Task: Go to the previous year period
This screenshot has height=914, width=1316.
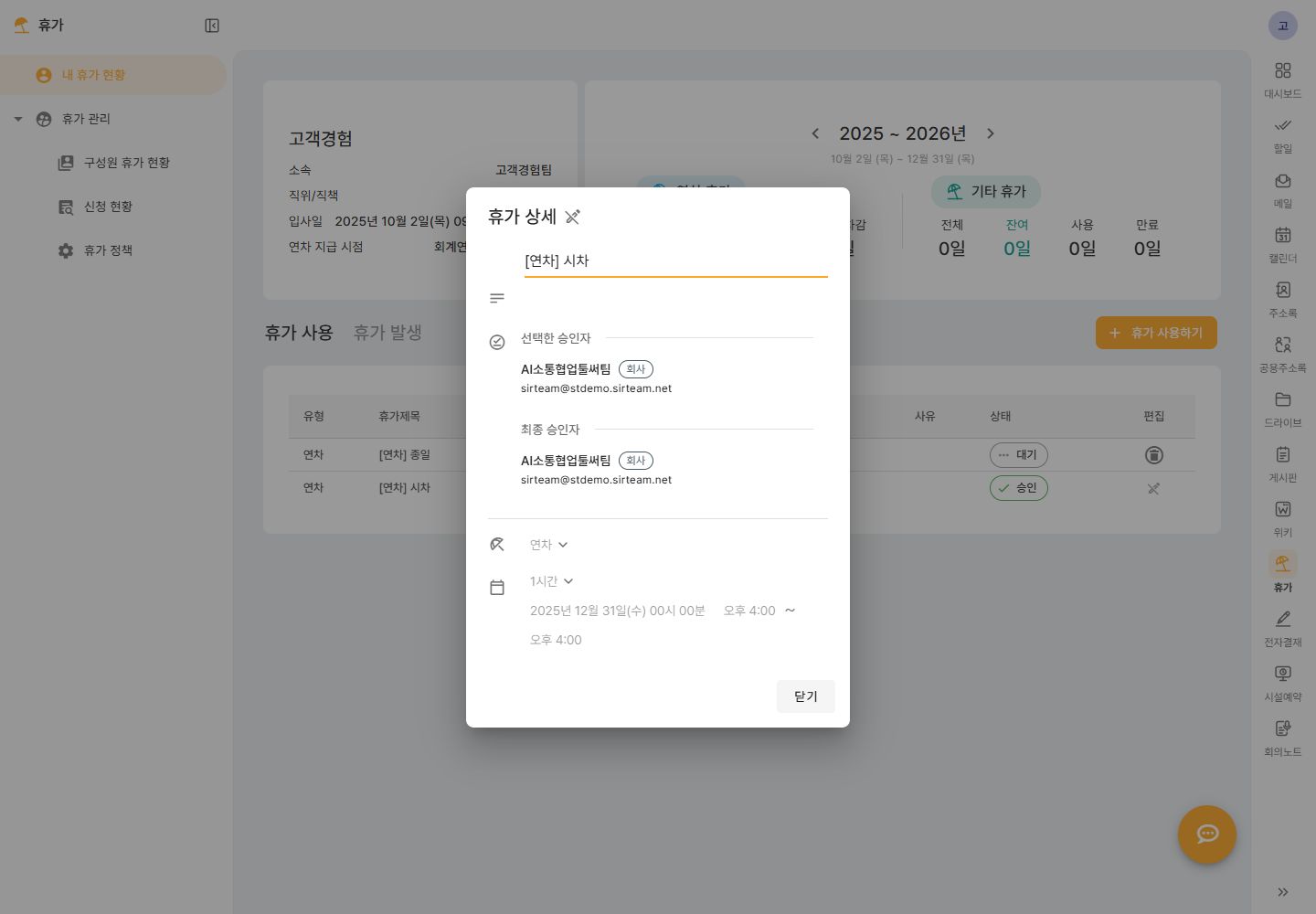Action: pos(815,133)
